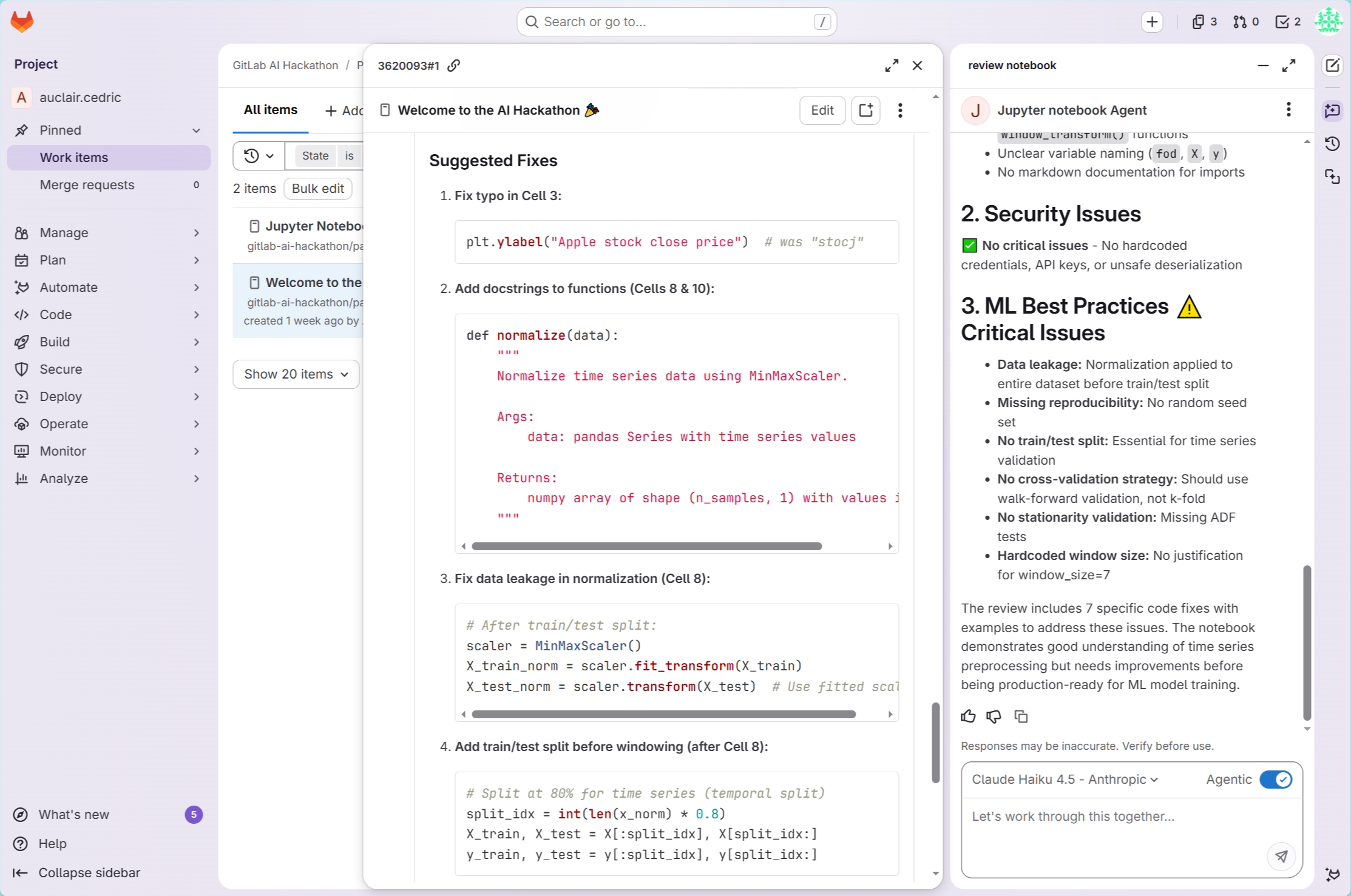Expand work item to full view
1351x896 pixels.
[891, 66]
